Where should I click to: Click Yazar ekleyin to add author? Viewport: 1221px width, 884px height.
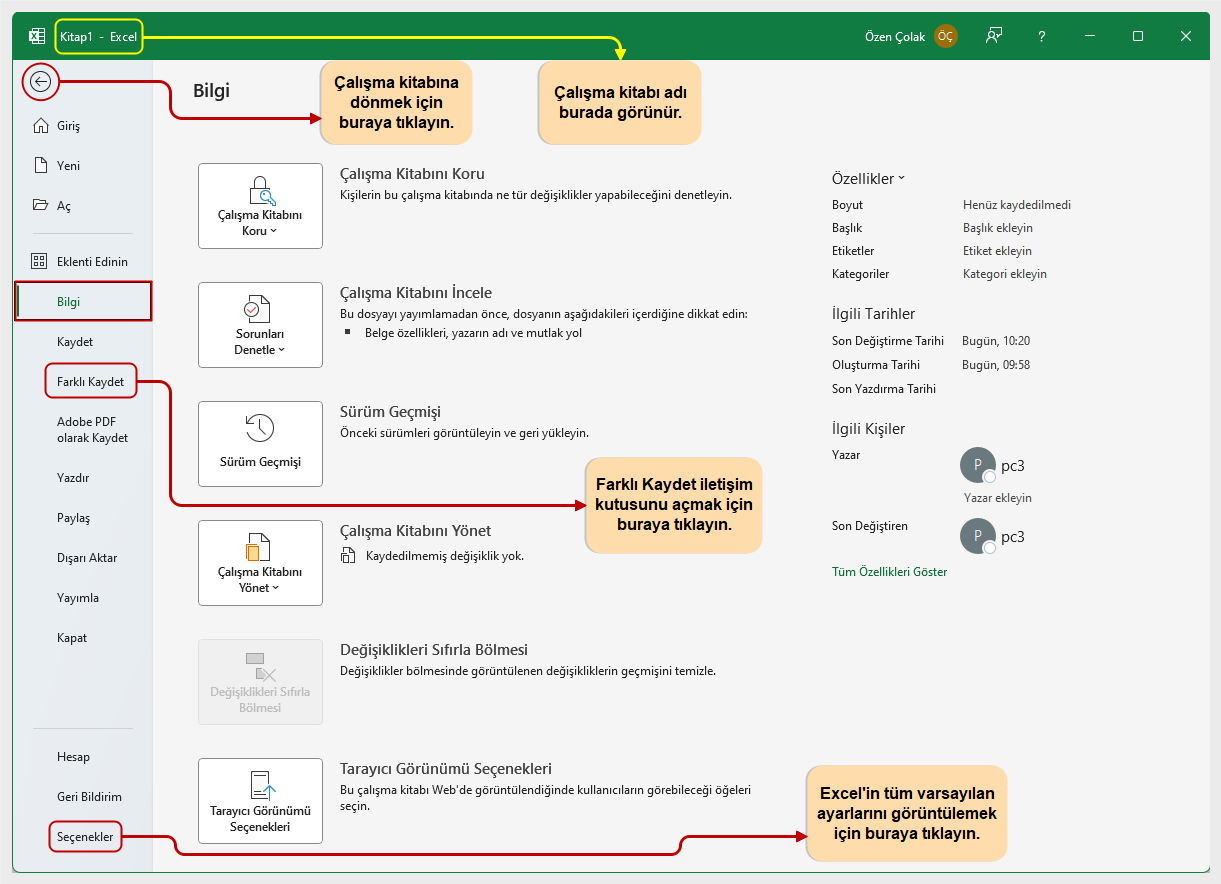coord(998,498)
